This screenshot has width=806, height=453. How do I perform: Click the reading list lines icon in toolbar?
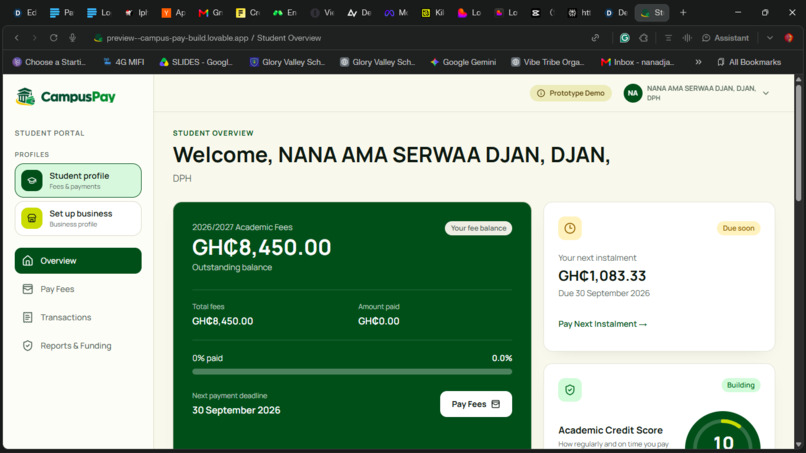668,38
